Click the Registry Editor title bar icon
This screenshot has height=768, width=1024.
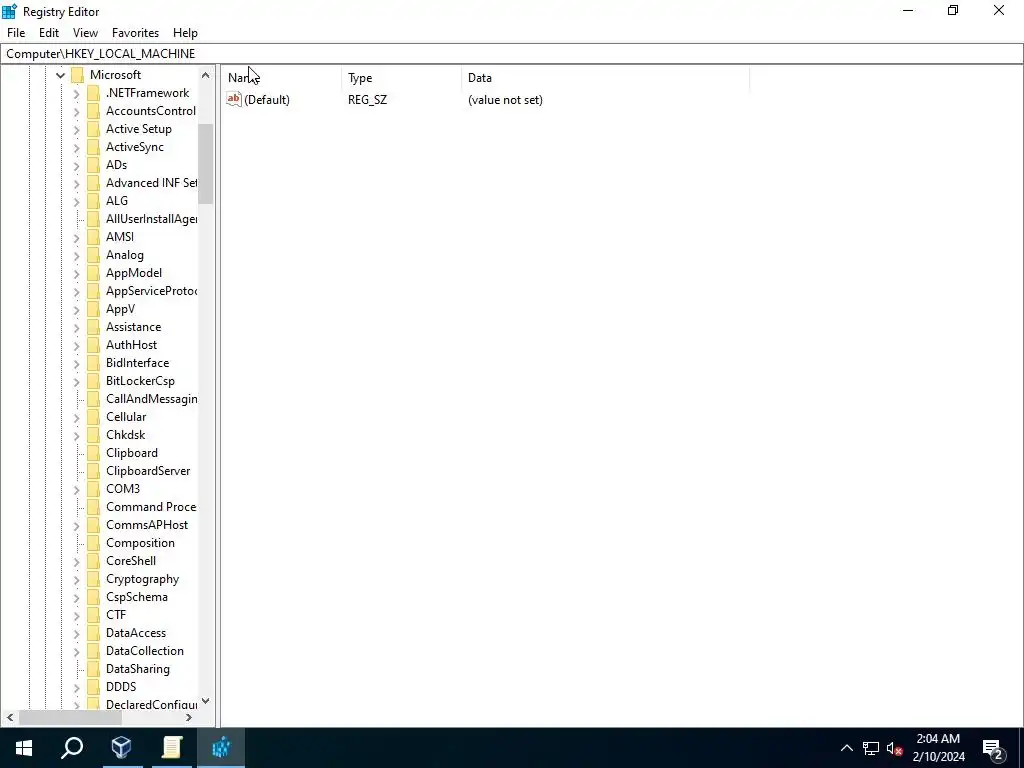point(9,11)
